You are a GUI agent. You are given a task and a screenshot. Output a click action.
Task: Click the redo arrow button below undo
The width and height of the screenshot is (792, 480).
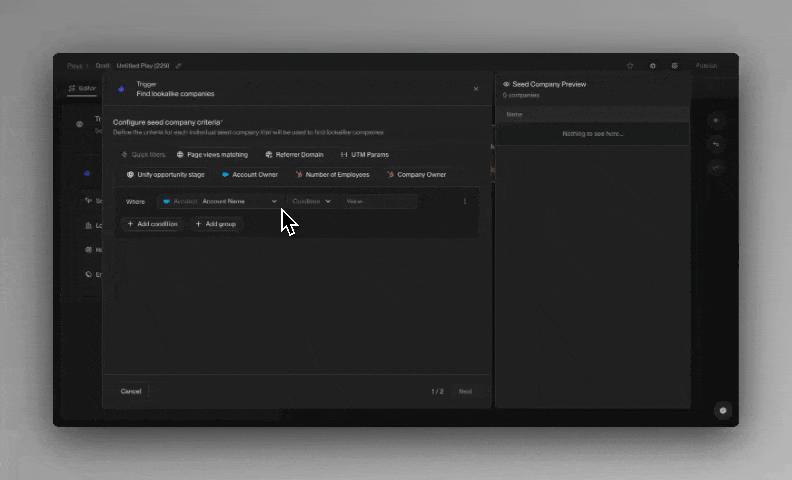coord(716,168)
